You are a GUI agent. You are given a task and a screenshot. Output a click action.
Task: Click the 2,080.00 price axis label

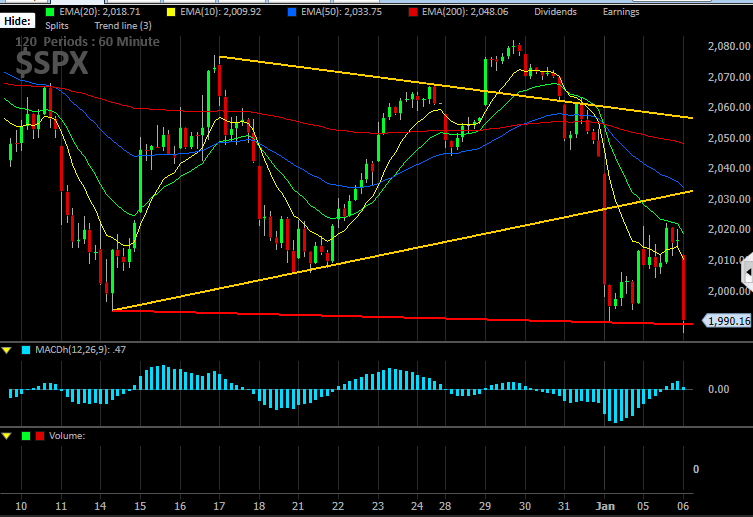tap(729, 46)
